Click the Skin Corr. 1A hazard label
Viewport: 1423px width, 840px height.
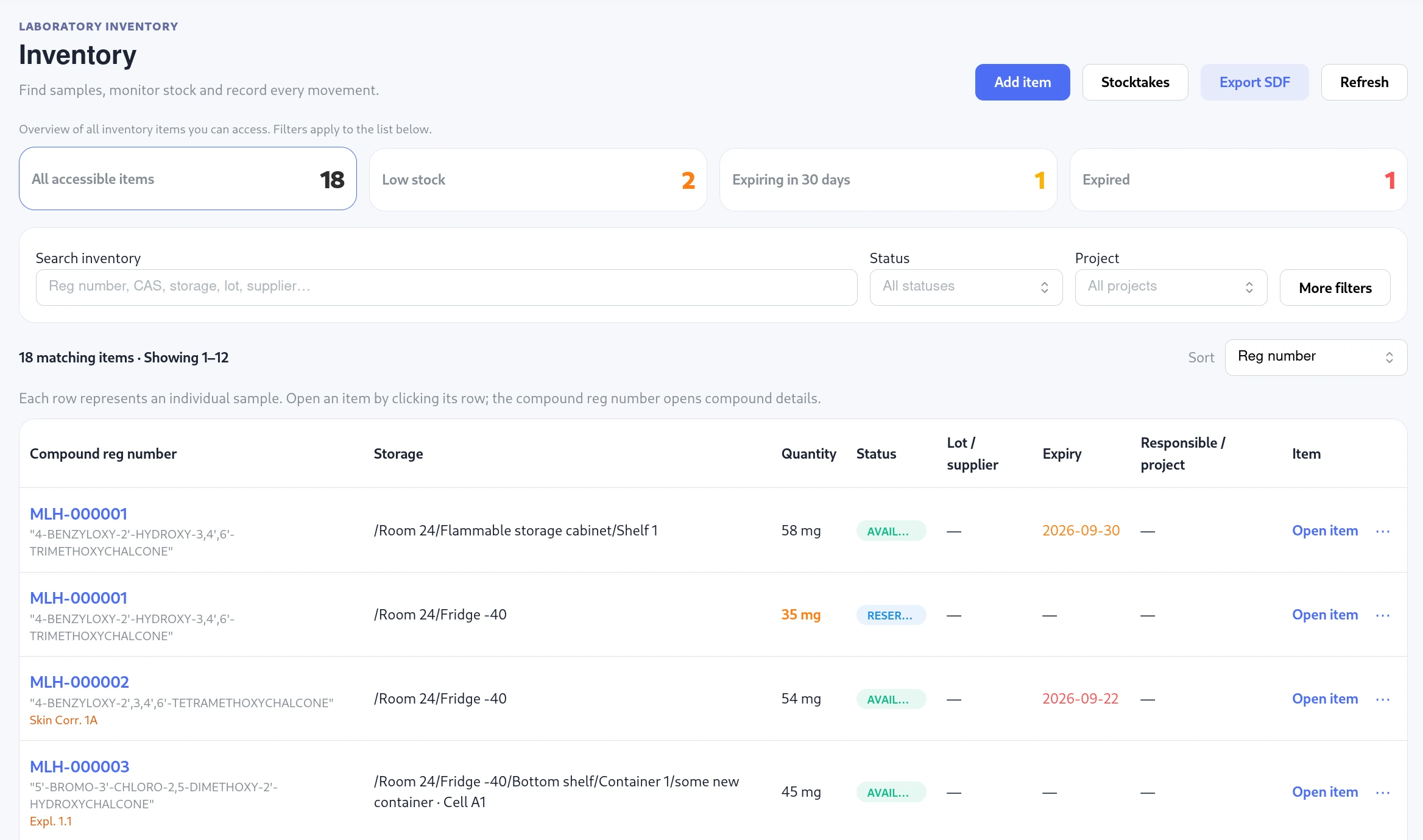coord(63,720)
